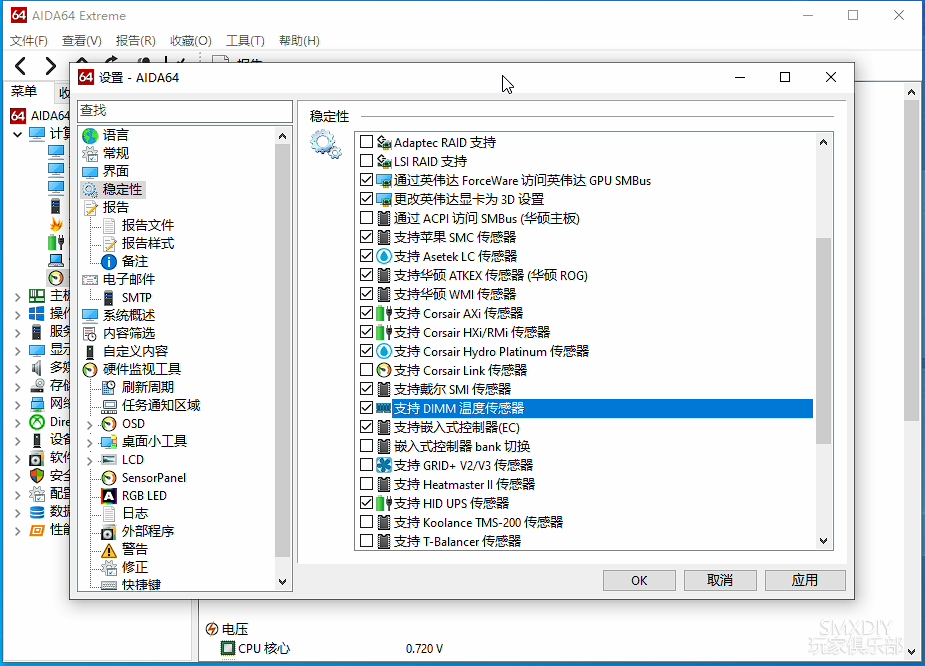Expand the LCD tree node
The width and height of the screenshot is (925, 666).
pyautogui.click(x=90, y=460)
